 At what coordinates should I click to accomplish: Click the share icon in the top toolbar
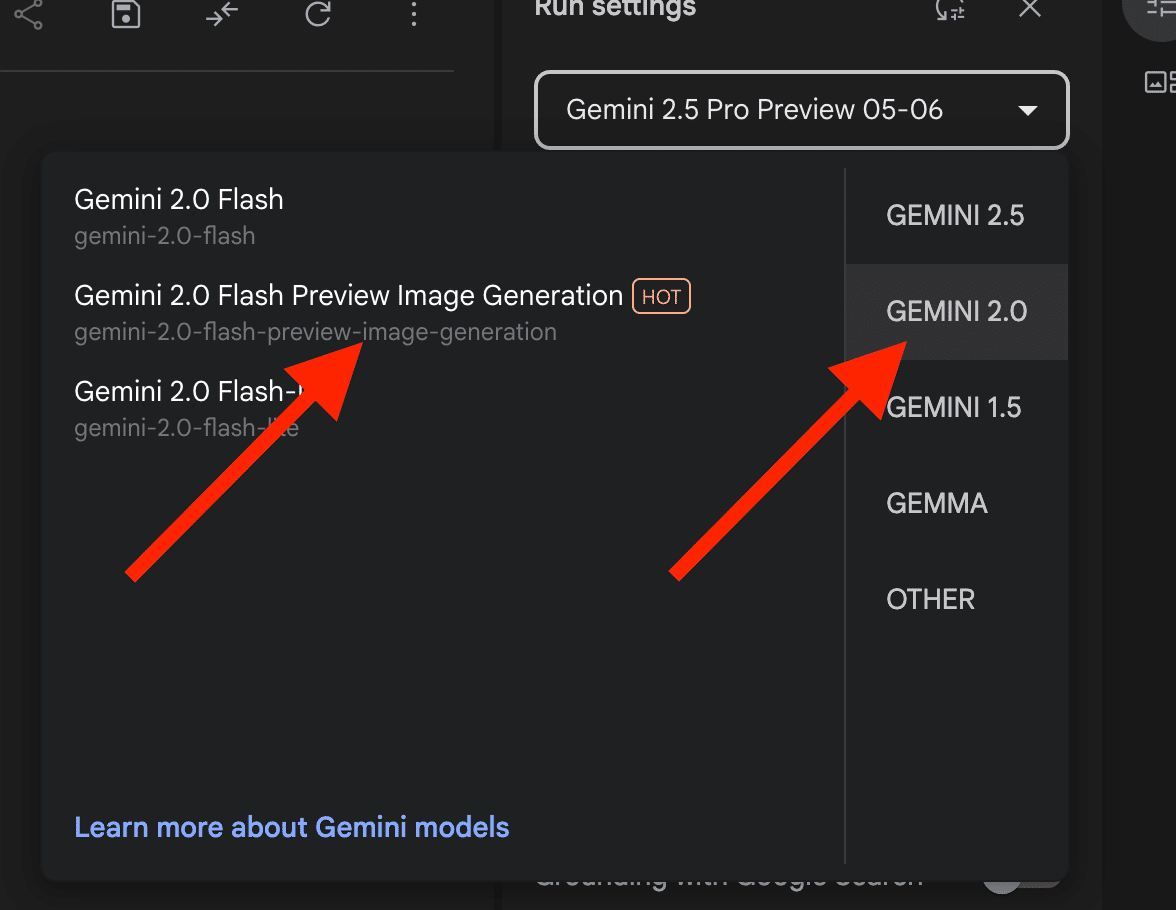(x=29, y=13)
